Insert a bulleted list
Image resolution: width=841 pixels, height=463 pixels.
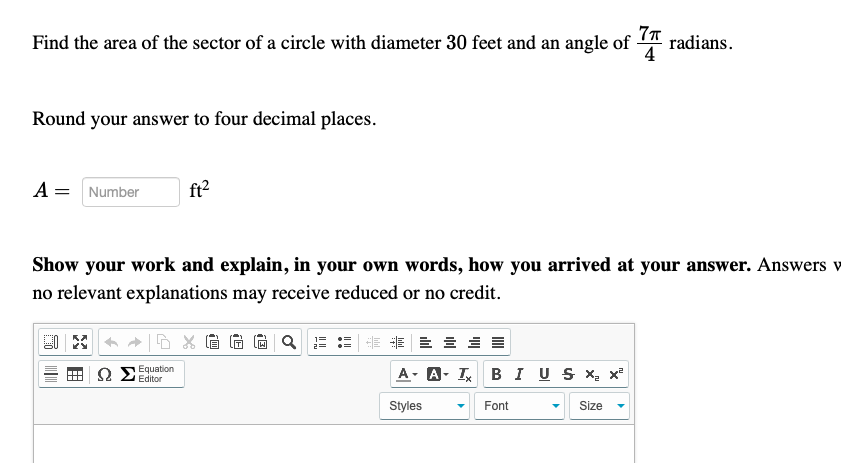click(344, 342)
